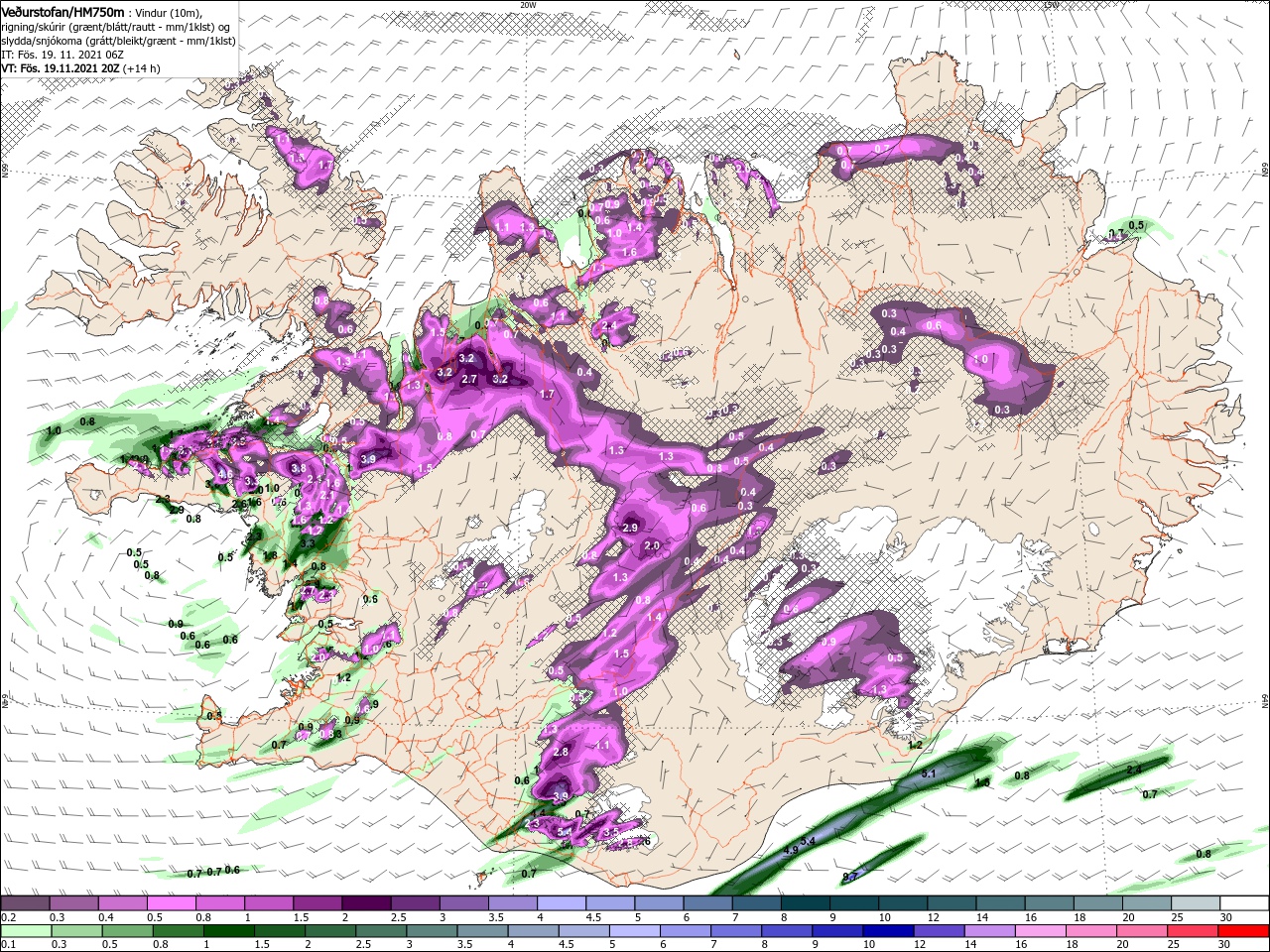Click the 'VT: Fös. 19.11.2021 20Z (+14 h)' line
Viewport: 1270px width, 952px height.
[80, 68]
